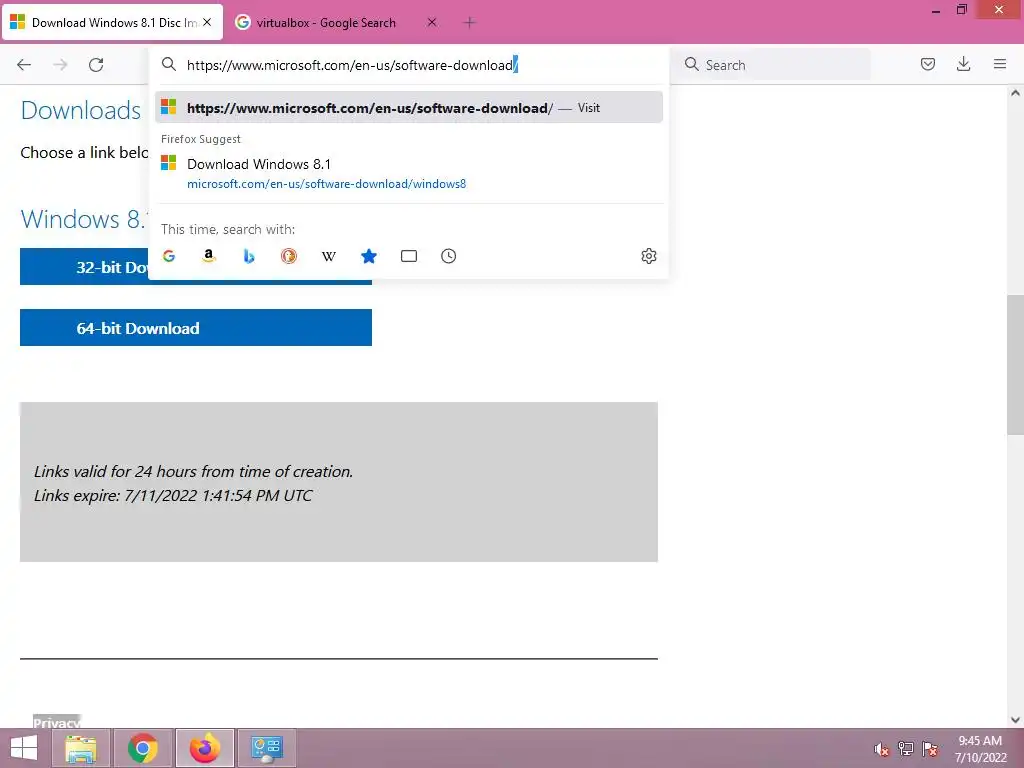
Task: Go back to the previous page
Action: click(24, 65)
